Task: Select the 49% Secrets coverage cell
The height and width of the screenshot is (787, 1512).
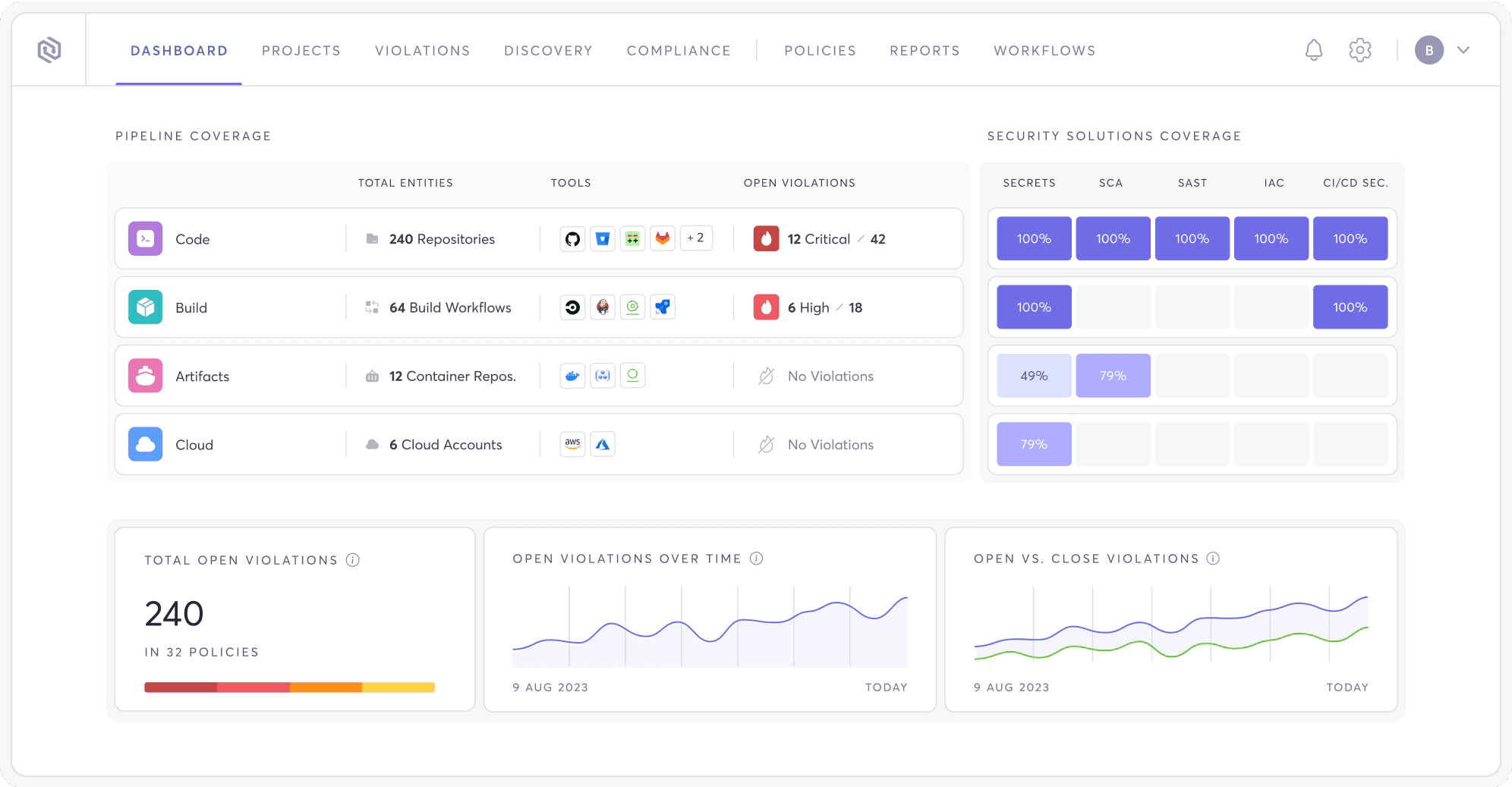Action: pos(1034,375)
